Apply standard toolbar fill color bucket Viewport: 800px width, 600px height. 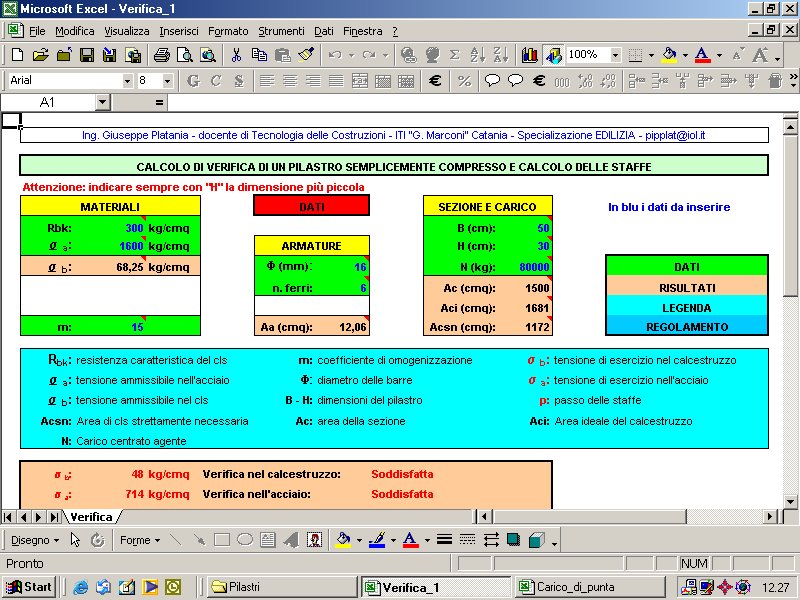pyautogui.click(x=669, y=55)
